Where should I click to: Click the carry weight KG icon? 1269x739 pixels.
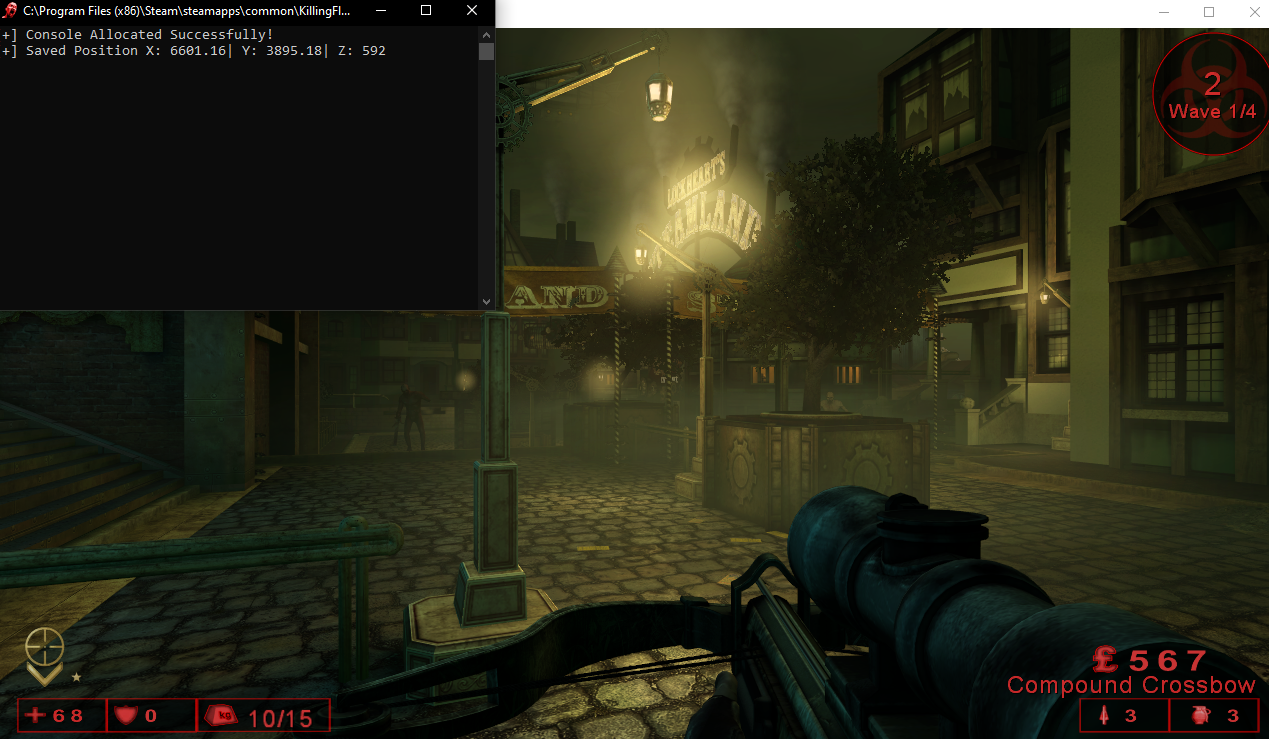(221, 716)
